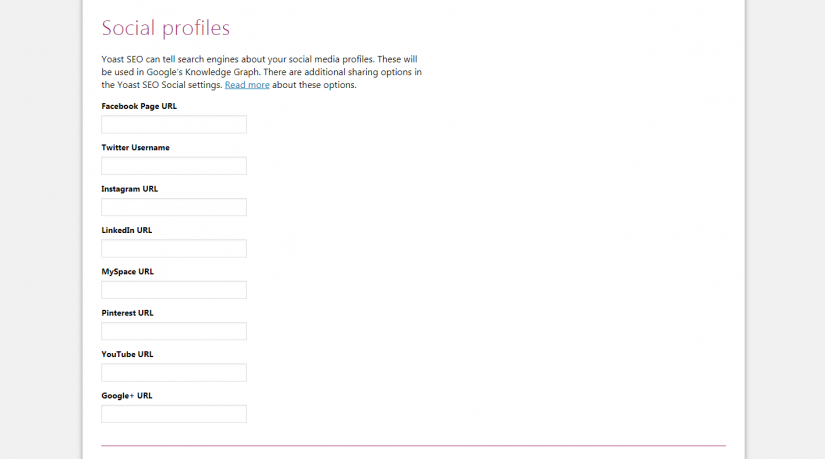Click the "MySpace URL" label text

(128, 272)
